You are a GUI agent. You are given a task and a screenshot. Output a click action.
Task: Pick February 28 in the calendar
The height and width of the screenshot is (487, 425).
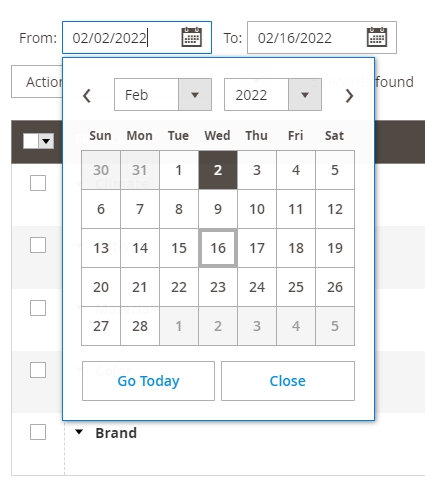click(x=140, y=326)
